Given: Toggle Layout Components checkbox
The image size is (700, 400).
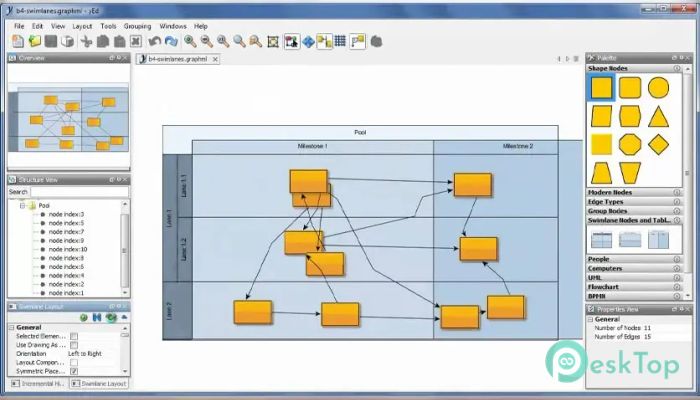Looking at the screenshot, I should (x=74, y=362).
